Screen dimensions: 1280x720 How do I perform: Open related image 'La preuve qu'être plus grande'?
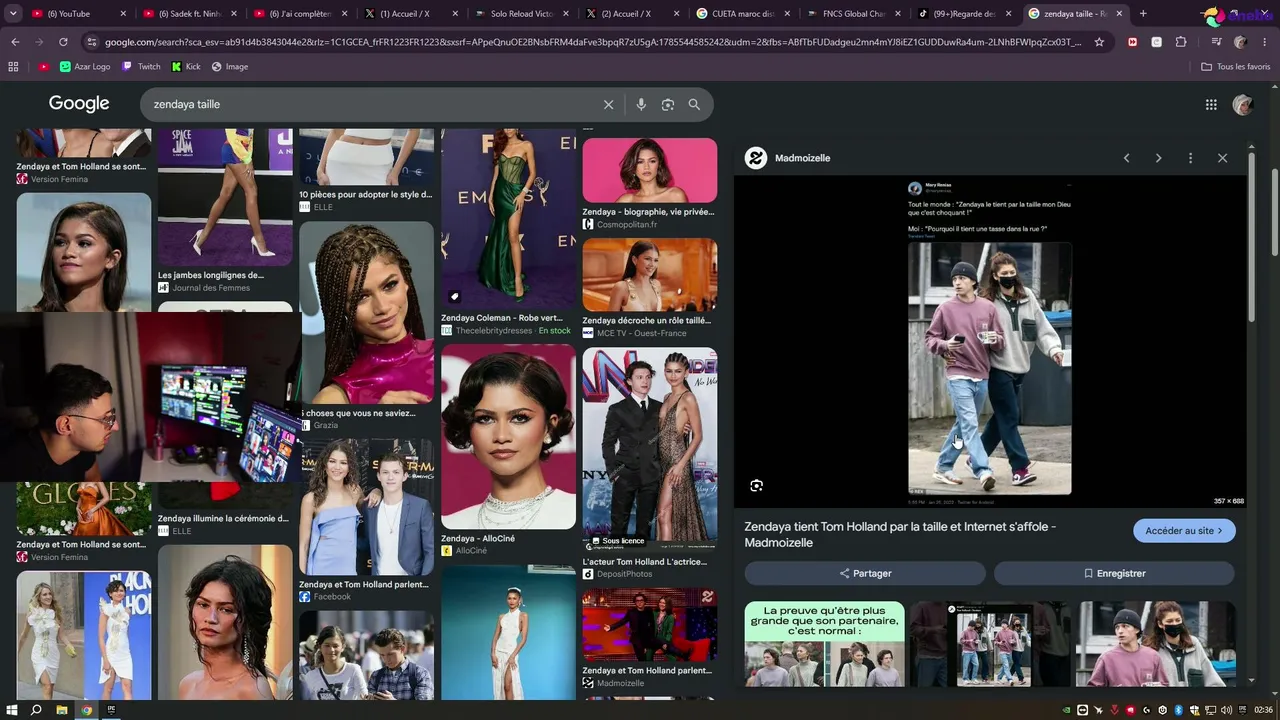[x=824, y=644]
